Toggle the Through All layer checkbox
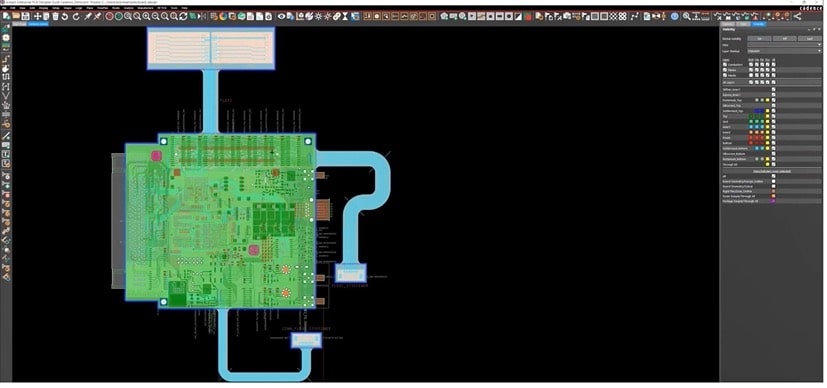827x388 pixels. (774, 164)
